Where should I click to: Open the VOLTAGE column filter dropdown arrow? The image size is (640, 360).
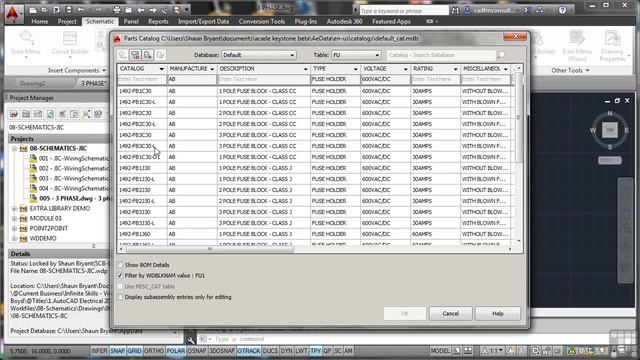click(x=405, y=69)
